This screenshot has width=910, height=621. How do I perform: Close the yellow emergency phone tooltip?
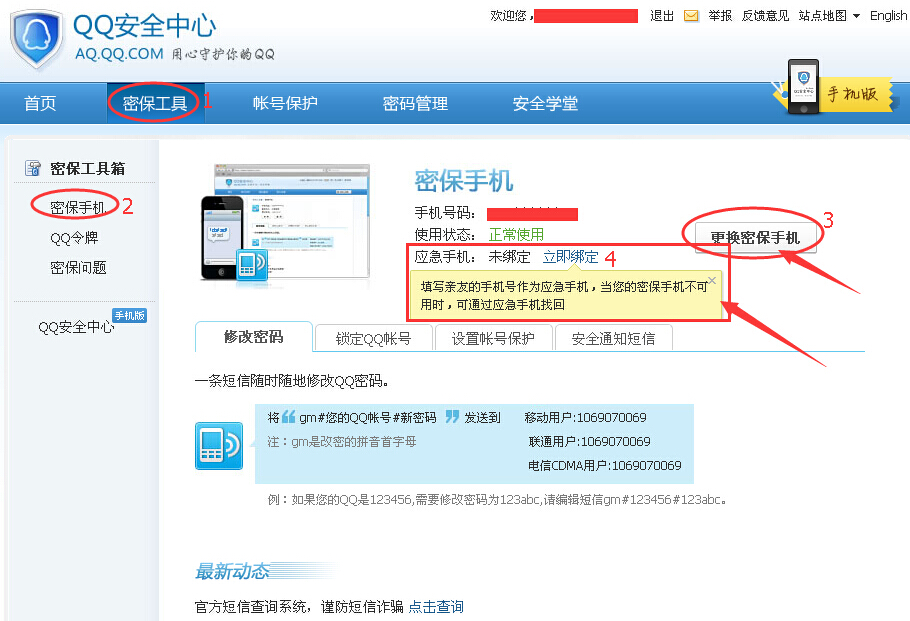click(x=712, y=280)
